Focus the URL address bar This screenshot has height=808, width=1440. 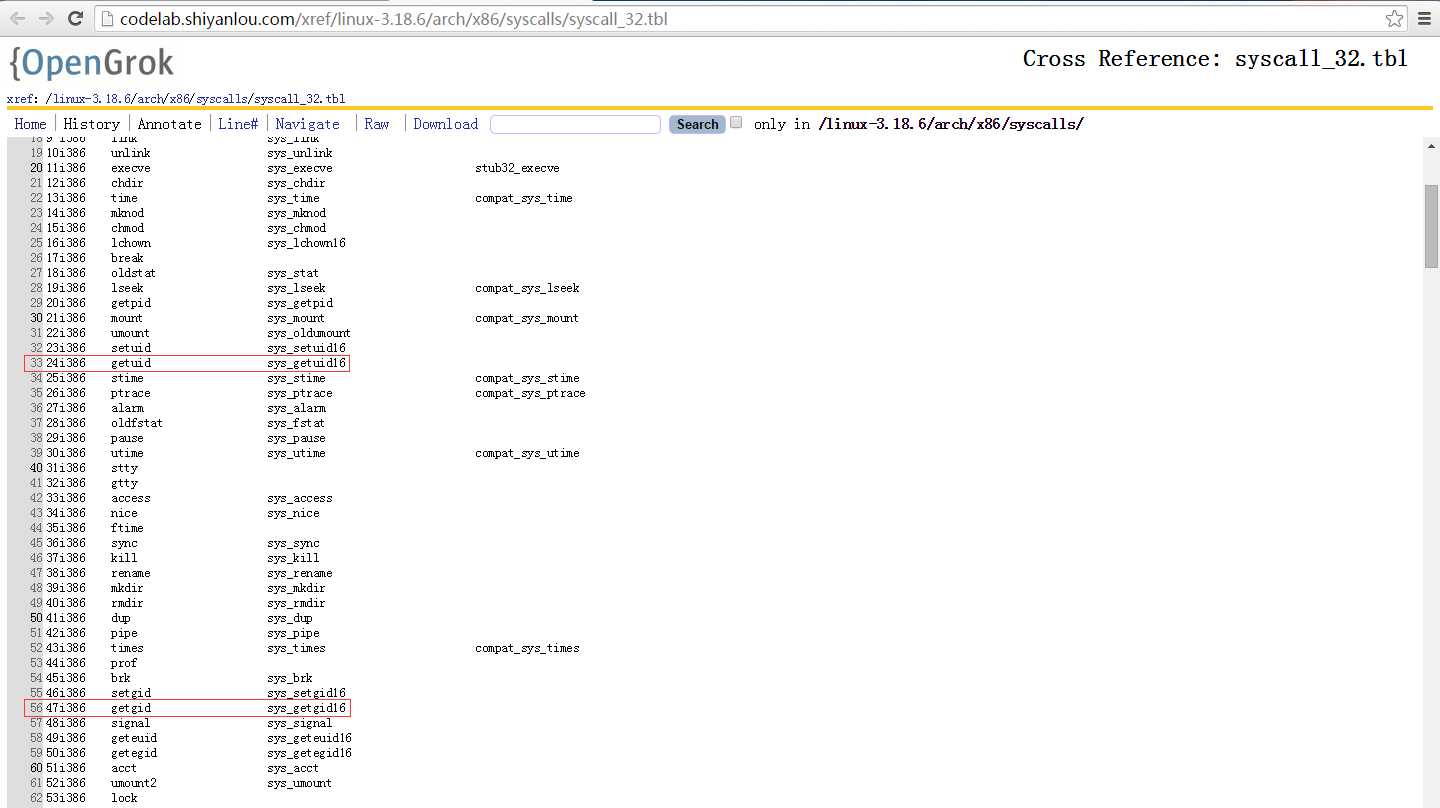click(750, 19)
